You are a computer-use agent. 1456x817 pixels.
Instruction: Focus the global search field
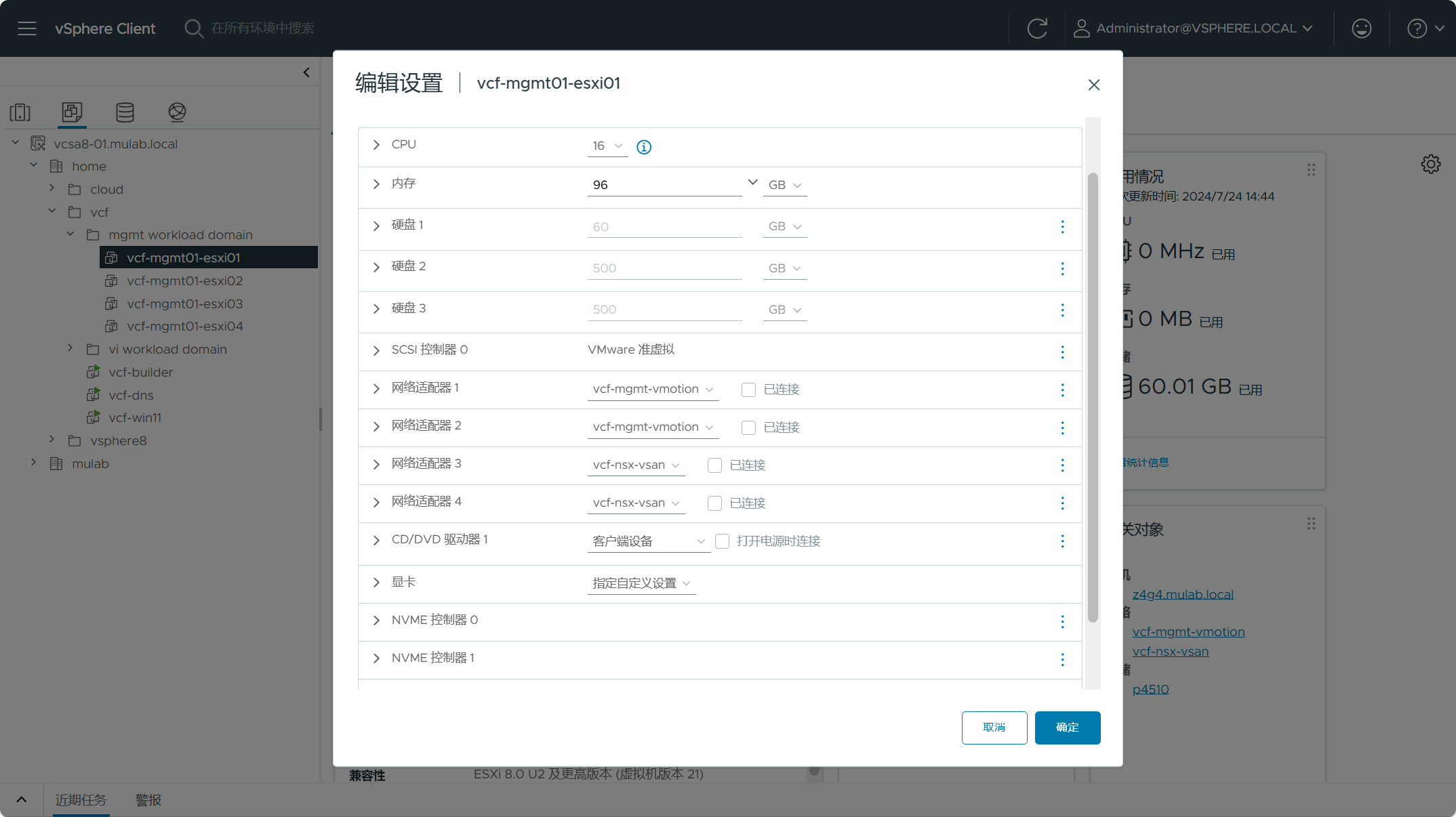tap(262, 28)
